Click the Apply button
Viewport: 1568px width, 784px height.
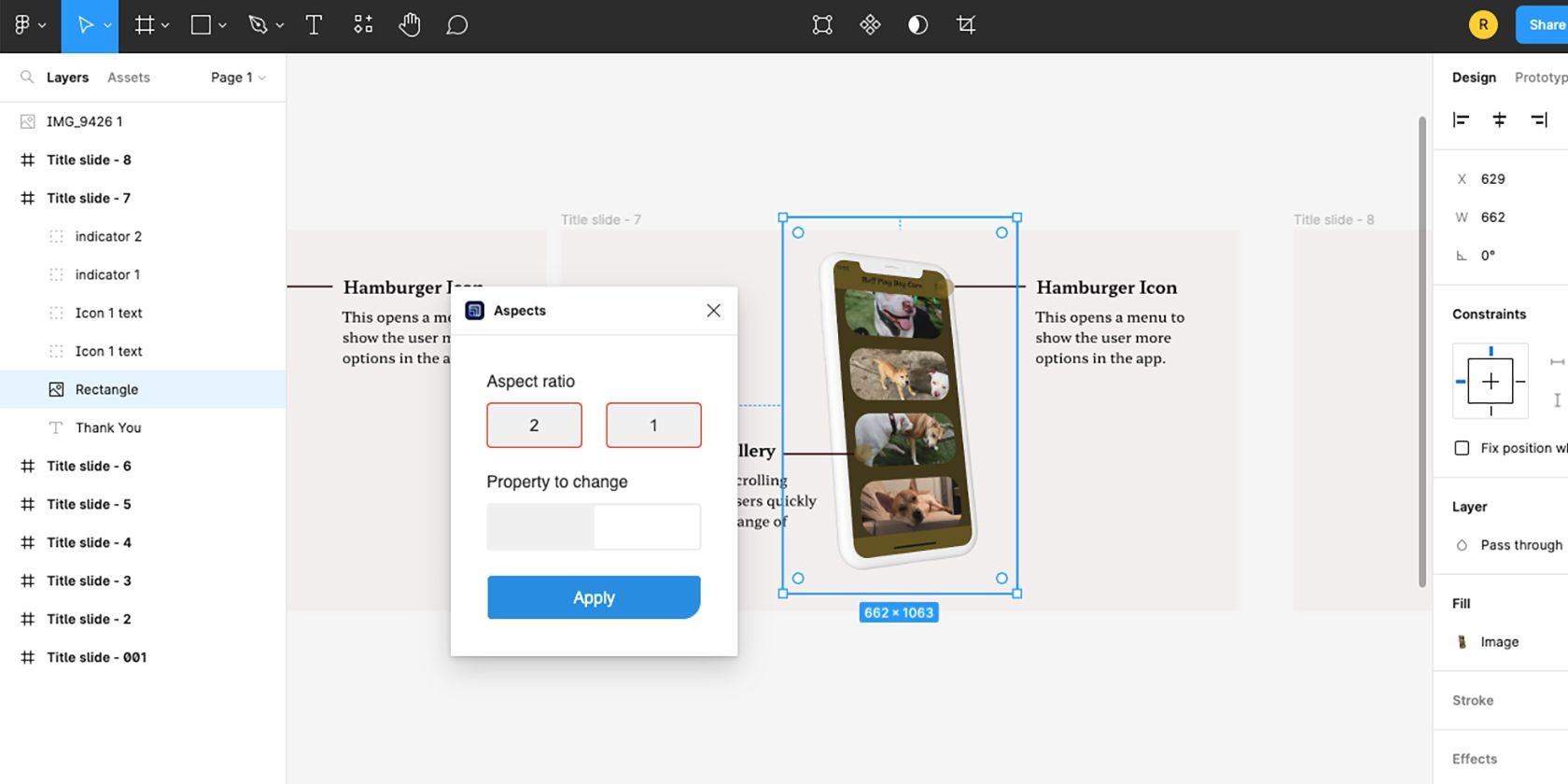594,597
